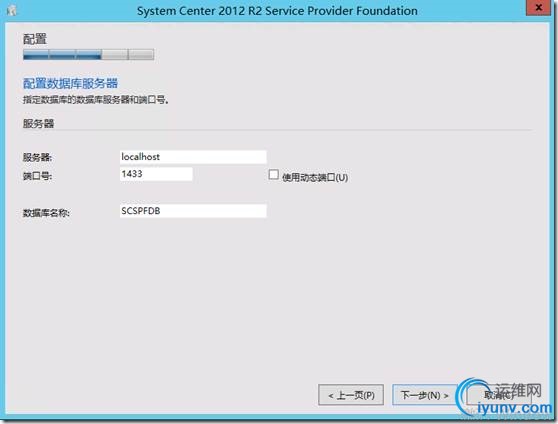This screenshot has width=558, height=424.
Task: Cancel setup with the 取消 button
Action: click(x=498, y=395)
